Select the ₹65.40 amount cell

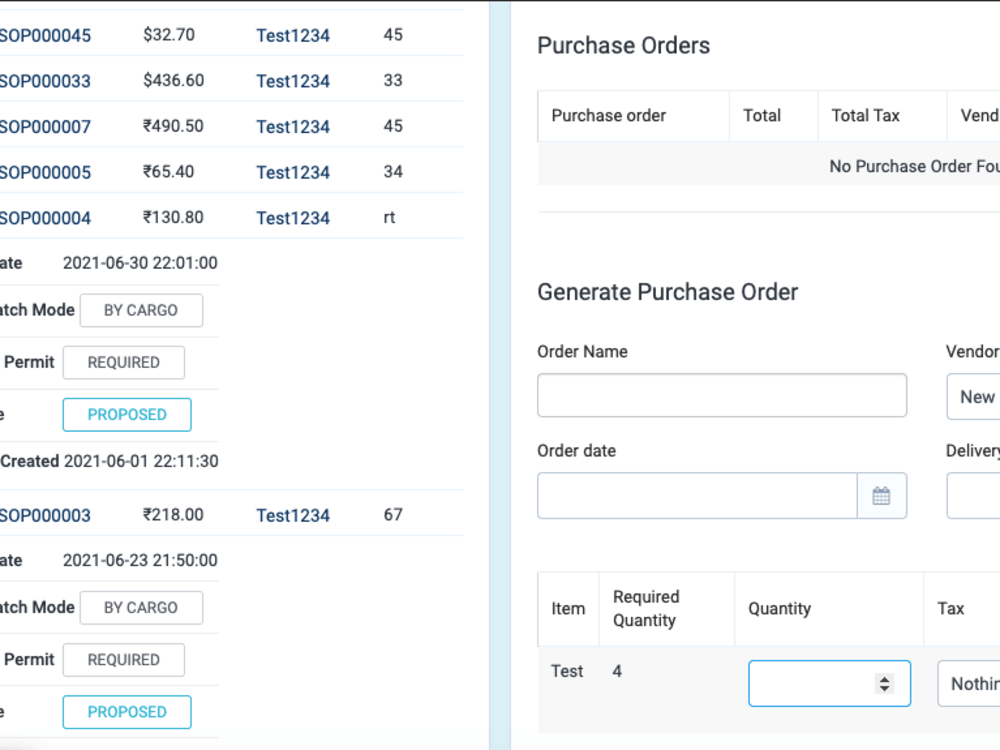[168, 172]
